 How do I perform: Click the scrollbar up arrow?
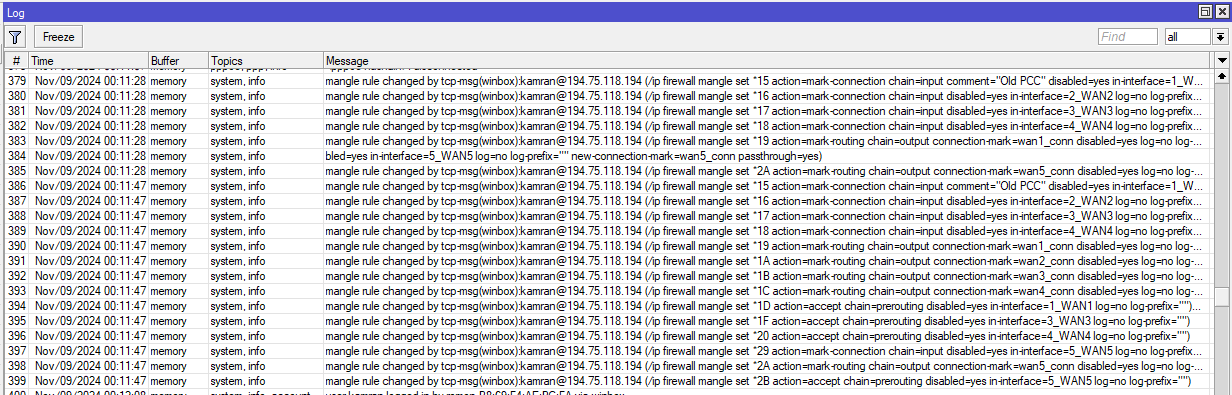1222,76
